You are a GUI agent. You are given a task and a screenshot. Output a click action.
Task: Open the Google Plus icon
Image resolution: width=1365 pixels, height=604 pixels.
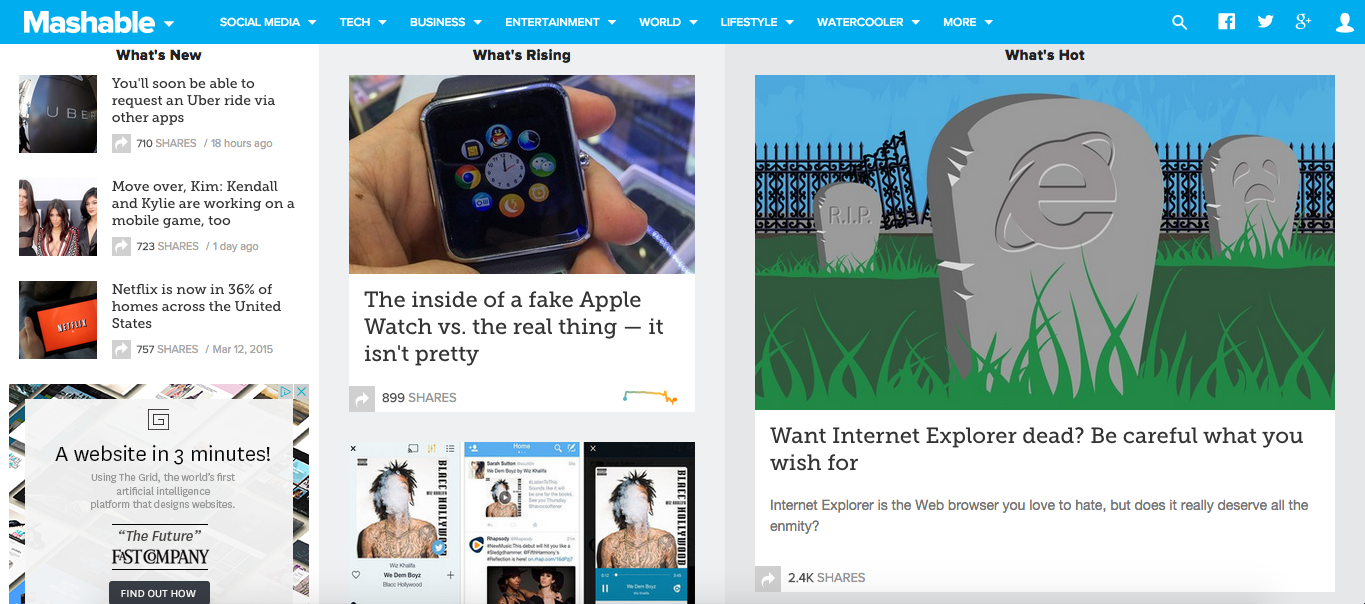[x=1303, y=21]
